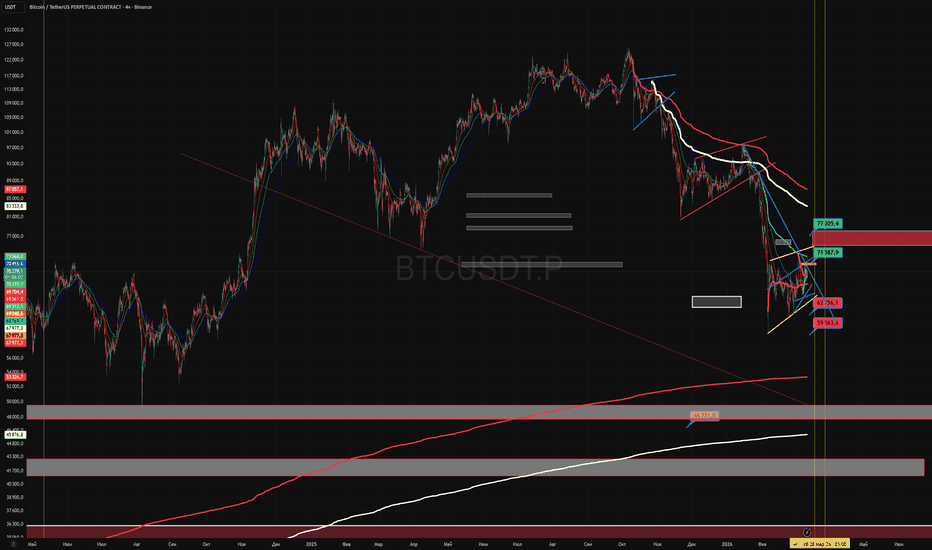
Task: Click the round icon in the bottom-left corner
Action: coord(12,544)
